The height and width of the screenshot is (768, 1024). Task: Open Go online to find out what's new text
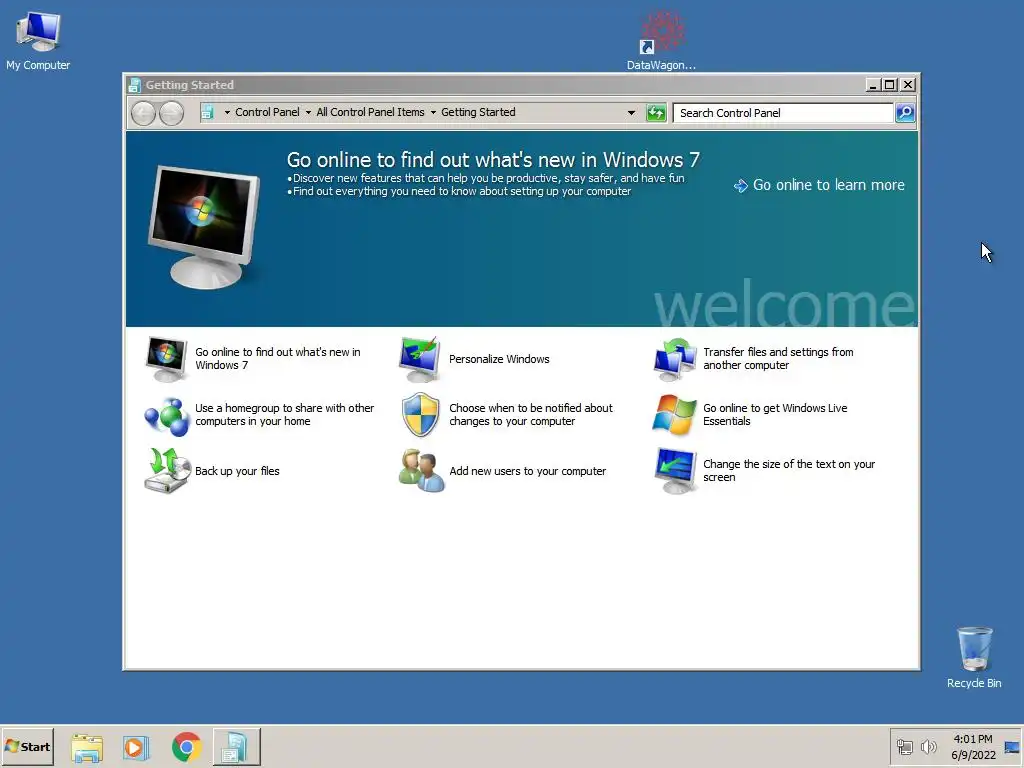(x=278, y=359)
